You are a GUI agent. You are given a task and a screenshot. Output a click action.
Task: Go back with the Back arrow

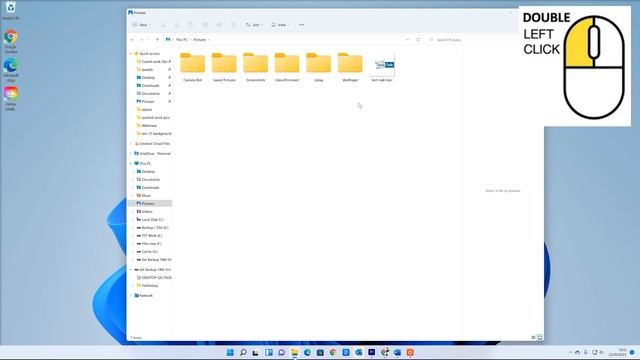coord(132,40)
